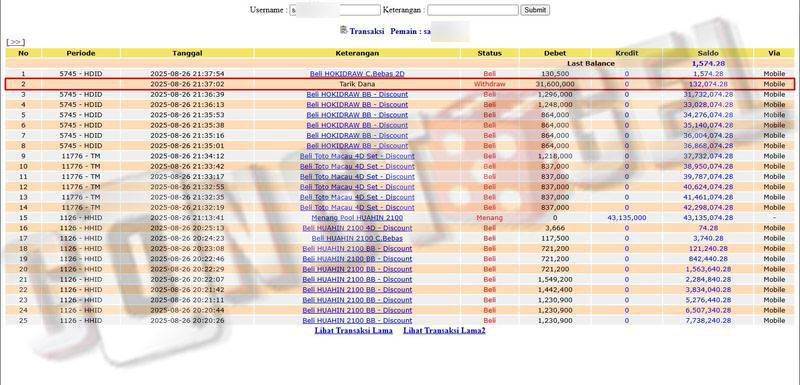The width and height of the screenshot is (800, 385).
Task: Click the Keterangan column header
Action: pyautogui.click(x=357, y=53)
